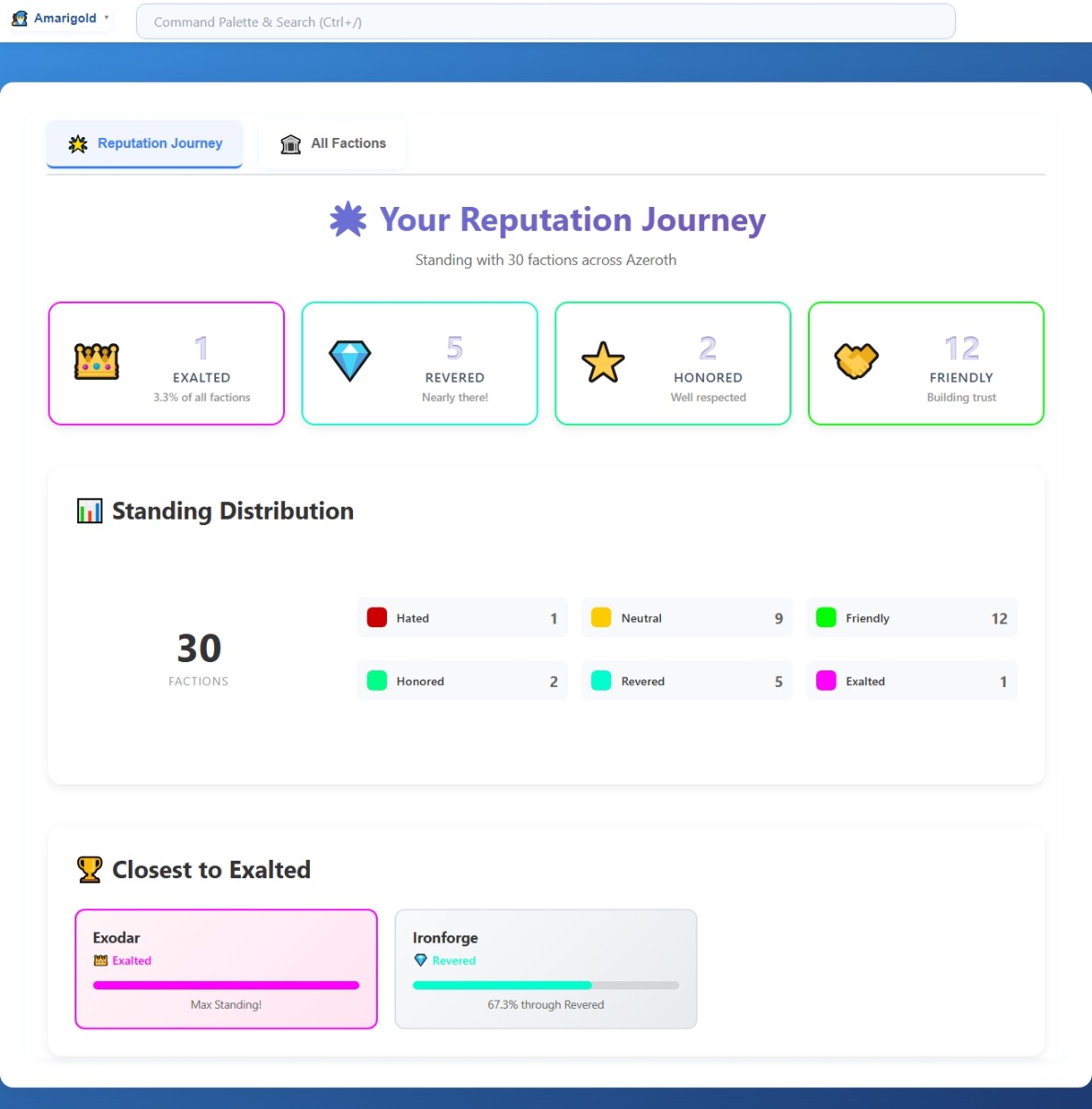Screen dimensions: 1092x1109
Task: Switch to the All Factions tab
Action: (333, 143)
